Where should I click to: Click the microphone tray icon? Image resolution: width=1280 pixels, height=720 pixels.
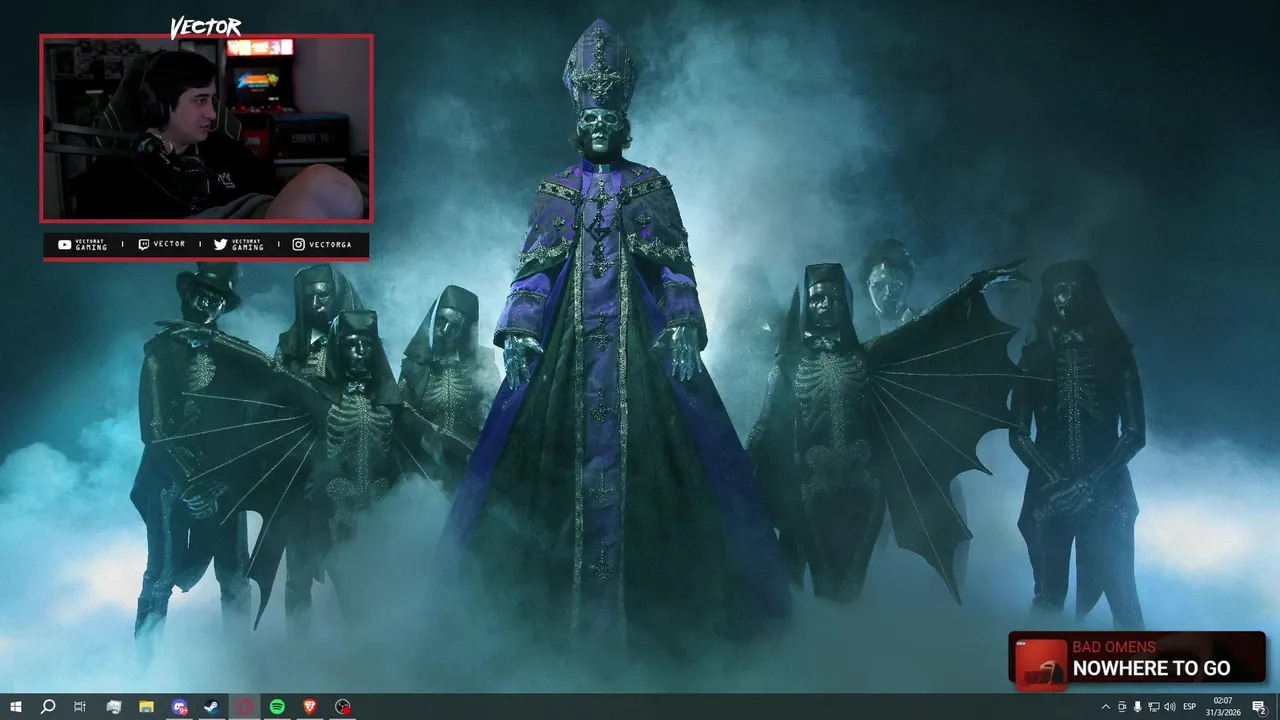pos(1138,707)
